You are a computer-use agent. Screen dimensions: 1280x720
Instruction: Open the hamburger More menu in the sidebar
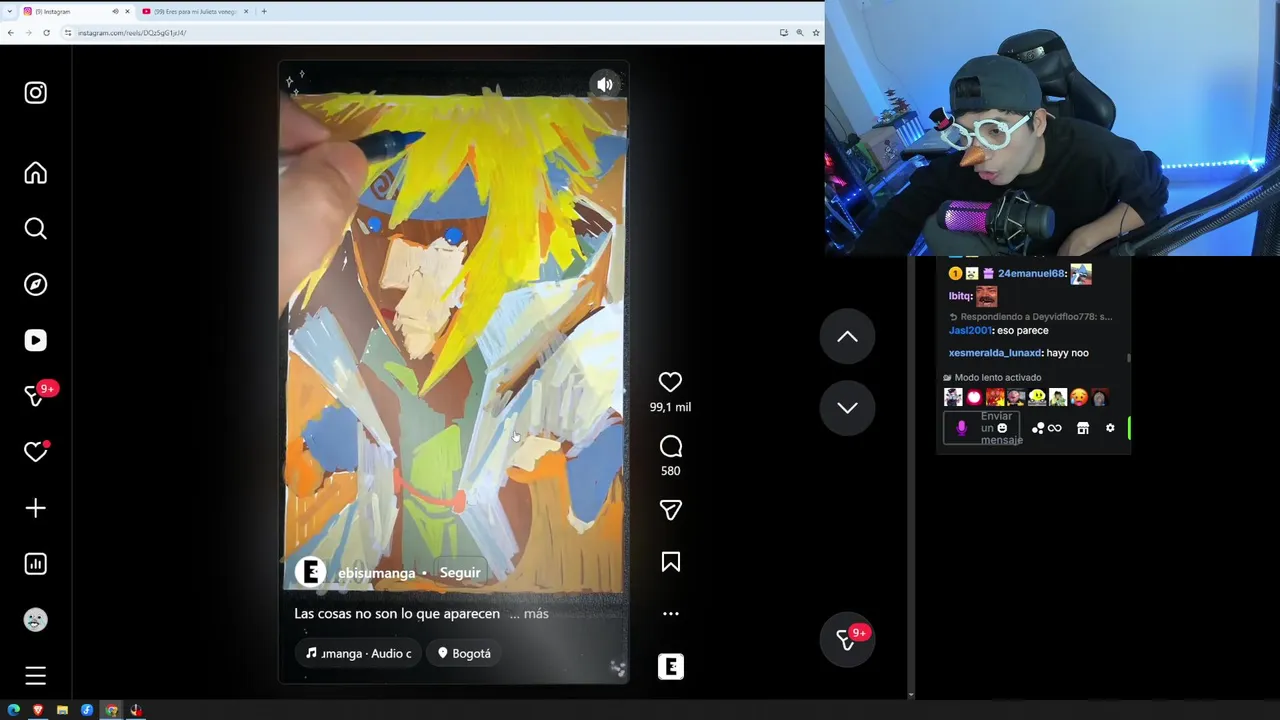tap(35, 676)
